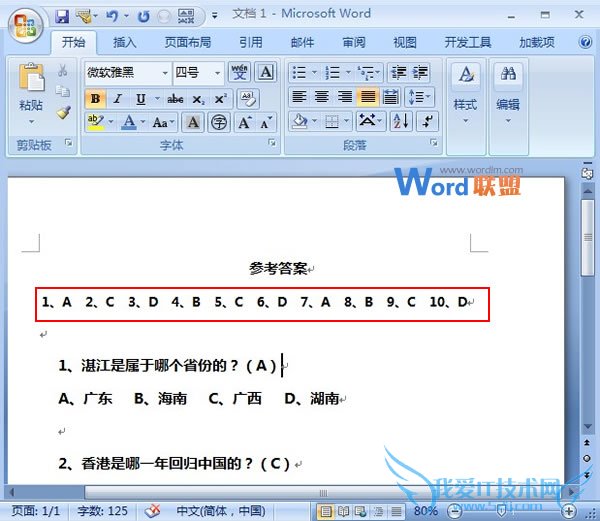This screenshot has width=600, height=521.
Task: Apply the font color swatch
Action: (129, 122)
